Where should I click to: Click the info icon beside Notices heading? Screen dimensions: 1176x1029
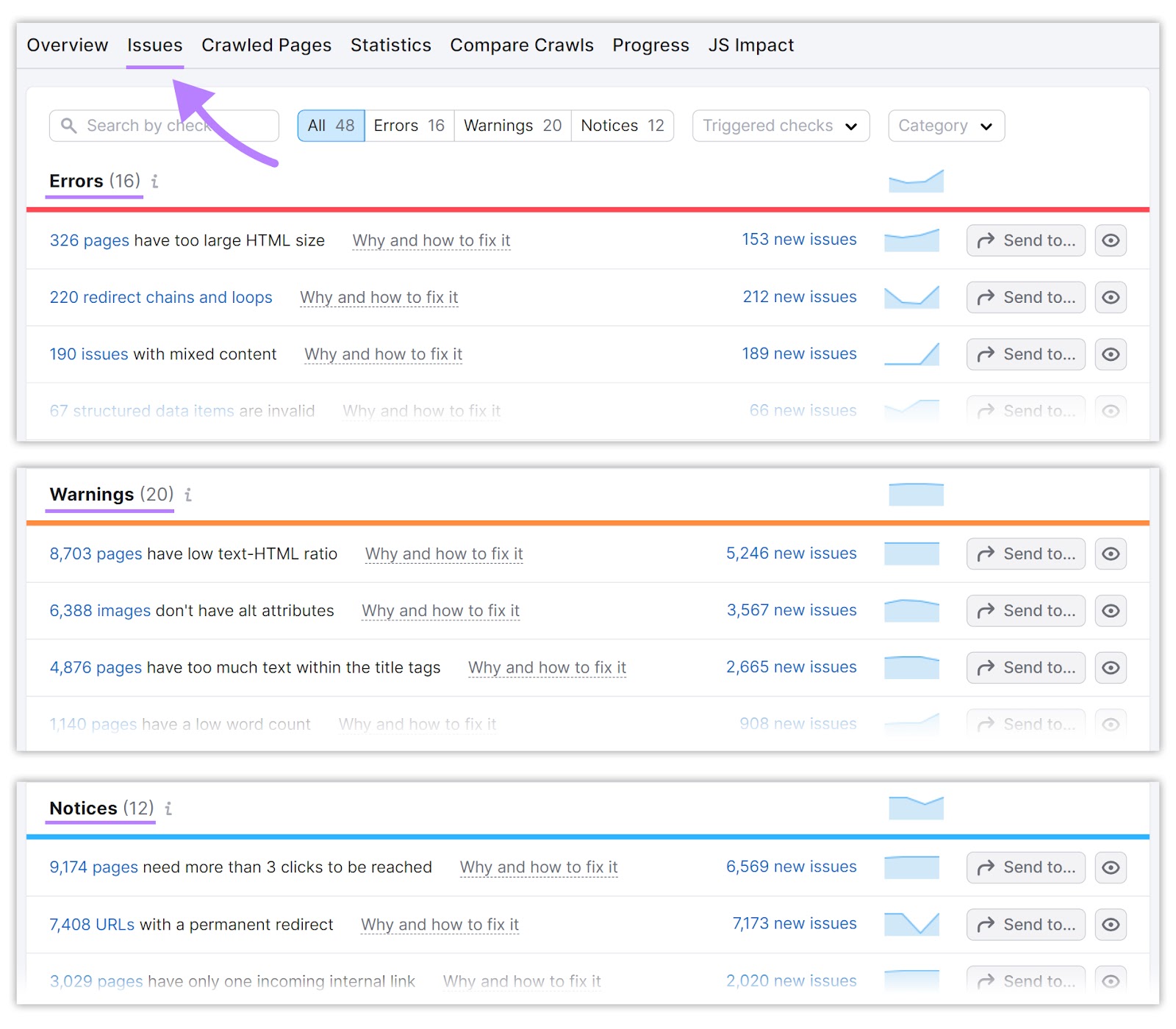168,808
